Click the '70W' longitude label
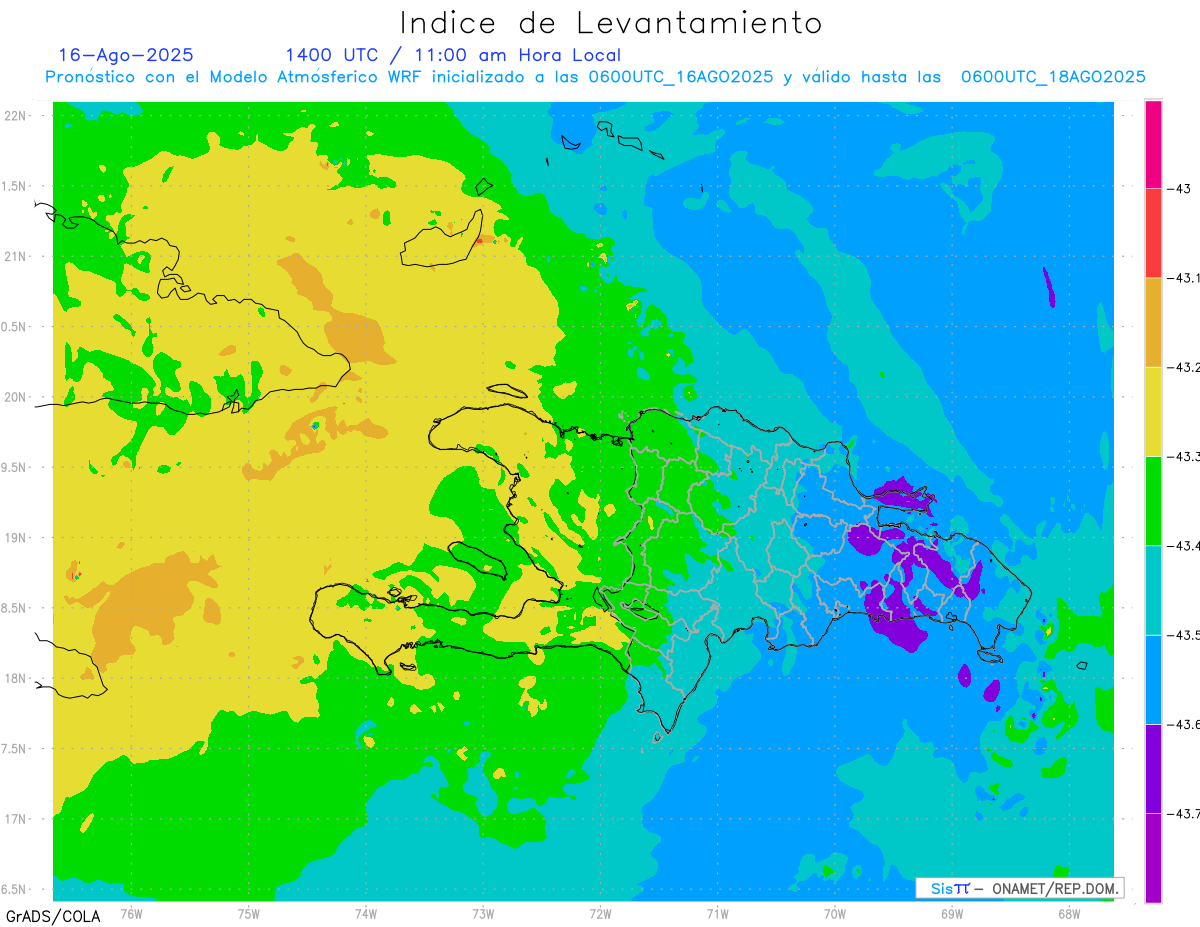This screenshot has height=927, width=1200. [x=834, y=912]
